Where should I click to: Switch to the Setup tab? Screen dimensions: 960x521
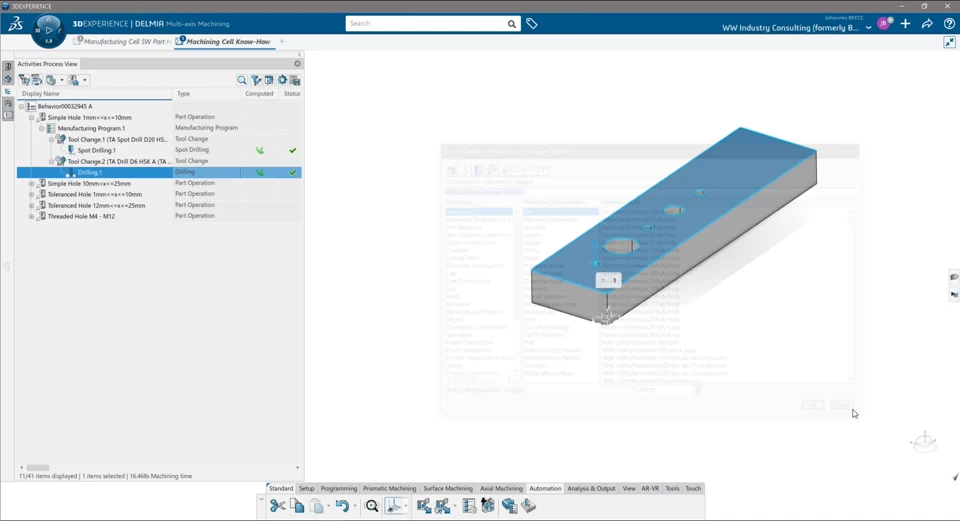306,489
